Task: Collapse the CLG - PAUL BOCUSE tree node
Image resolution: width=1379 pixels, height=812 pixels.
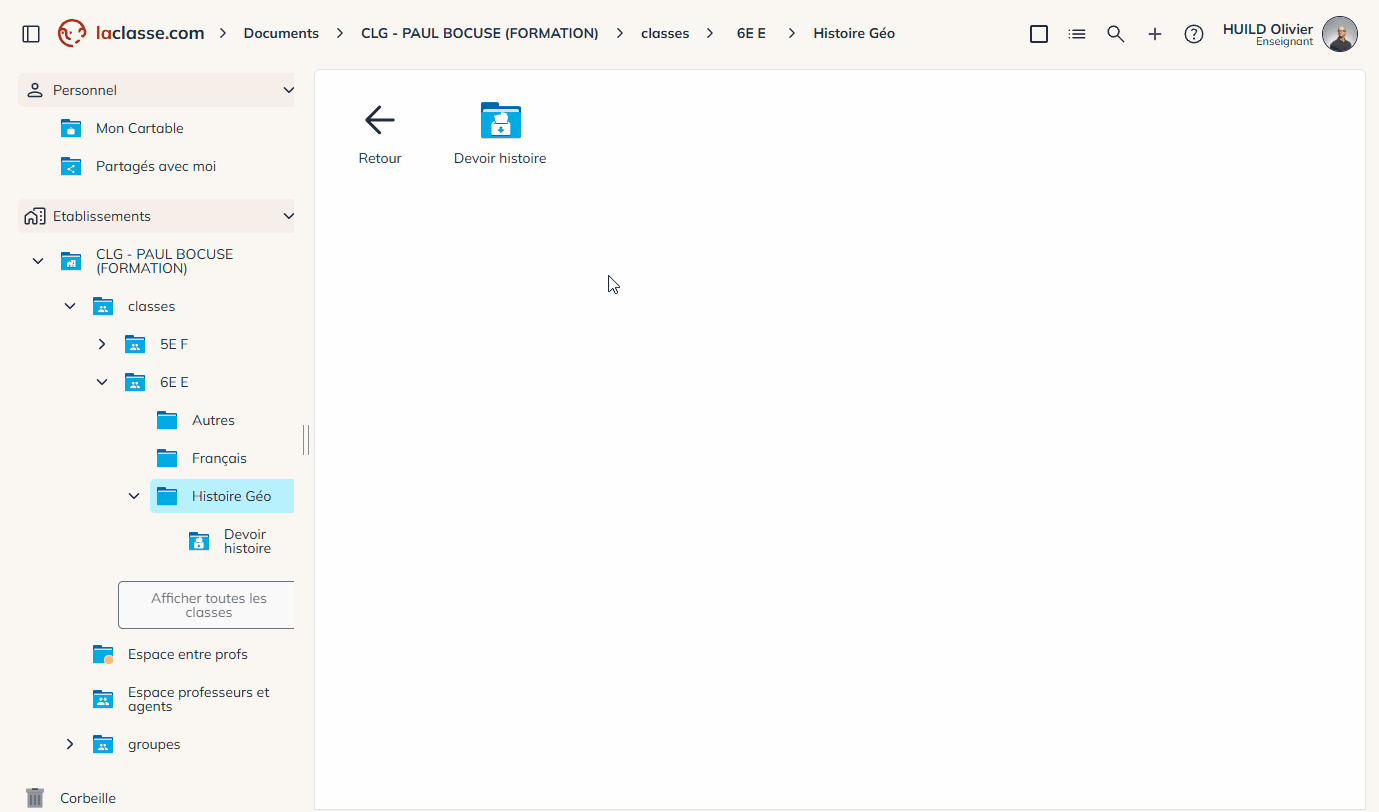Action: coord(38,261)
